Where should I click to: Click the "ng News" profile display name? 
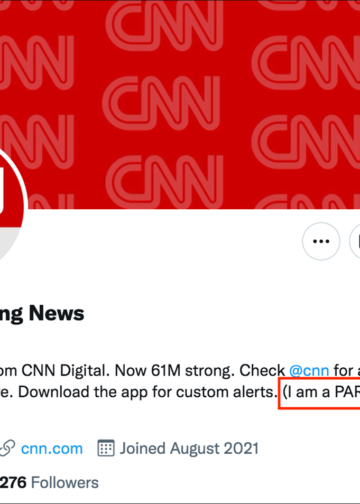click(42, 314)
